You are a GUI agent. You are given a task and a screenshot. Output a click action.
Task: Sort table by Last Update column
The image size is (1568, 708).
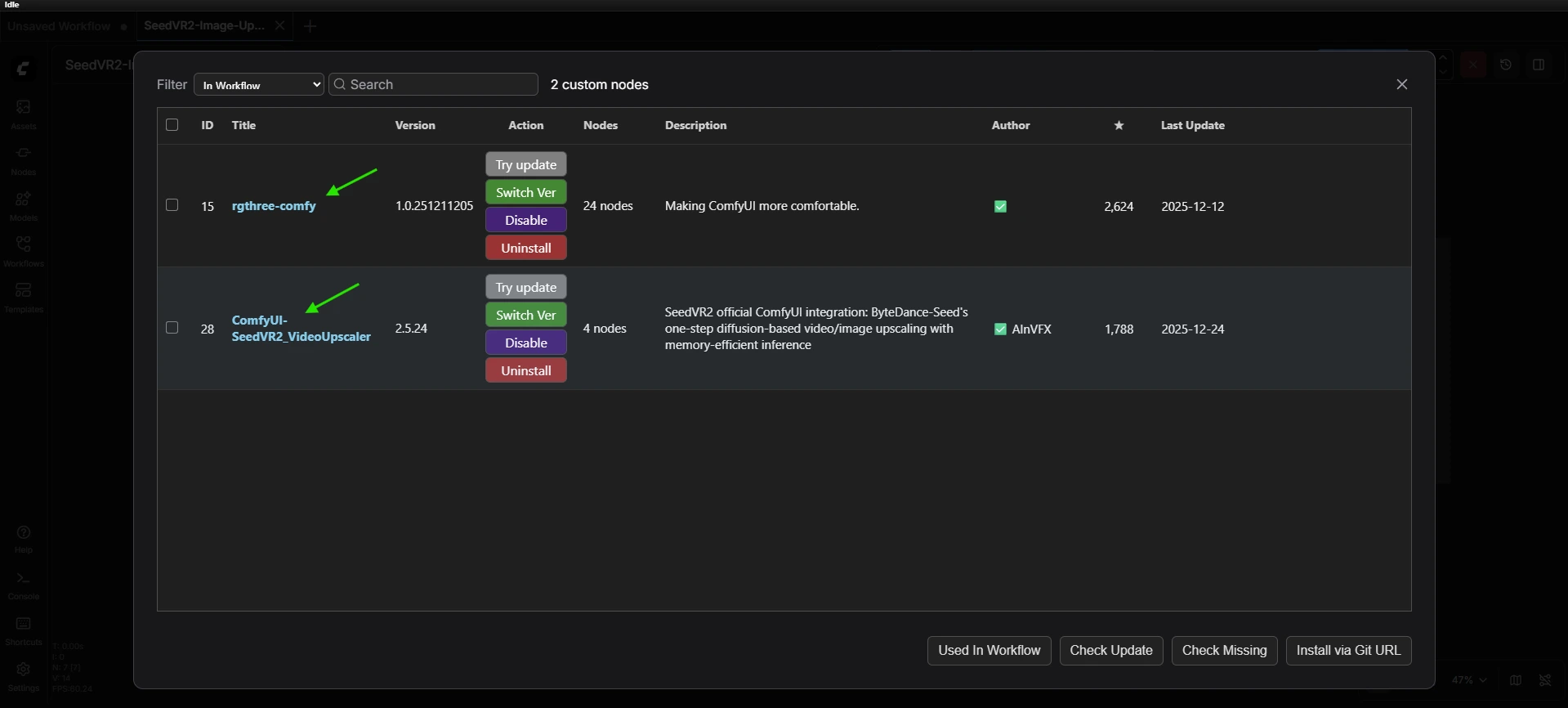click(1192, 125)
